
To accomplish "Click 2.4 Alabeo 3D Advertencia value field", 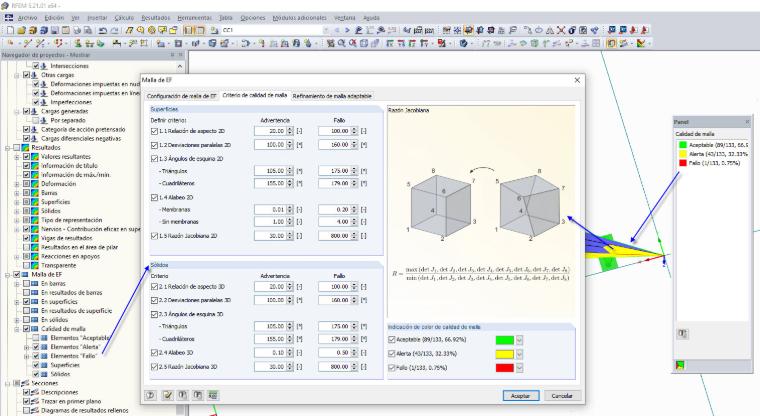I will point(270,352).
